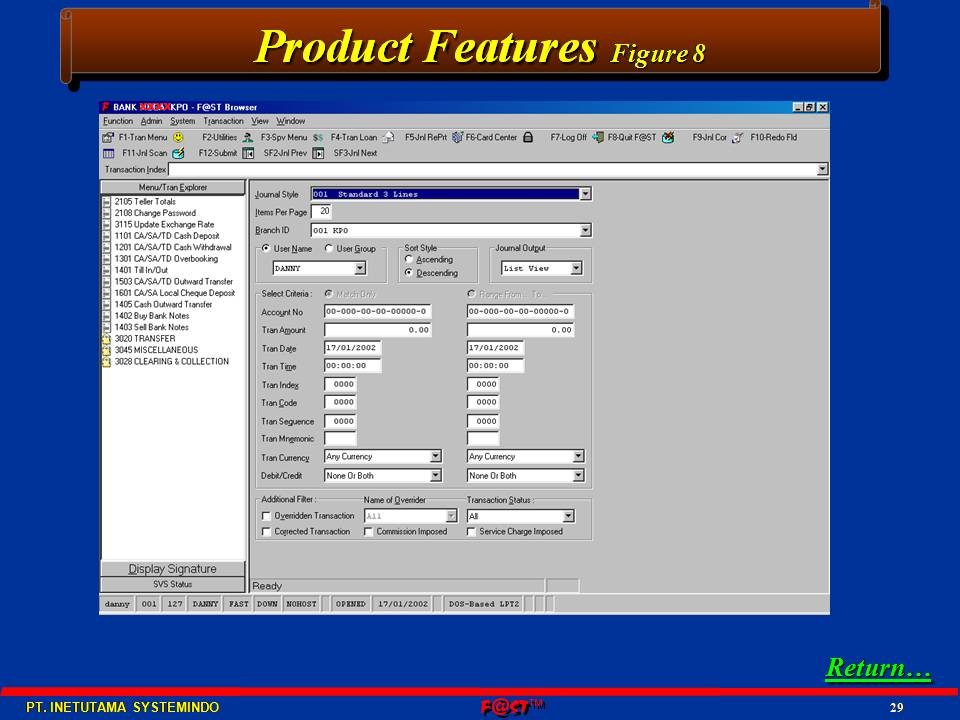Image resolution: width=960 pixels, height=720 pixels.
Task: Tick the Service Charge Imposed checkbox
Action: tap(472, 532)
